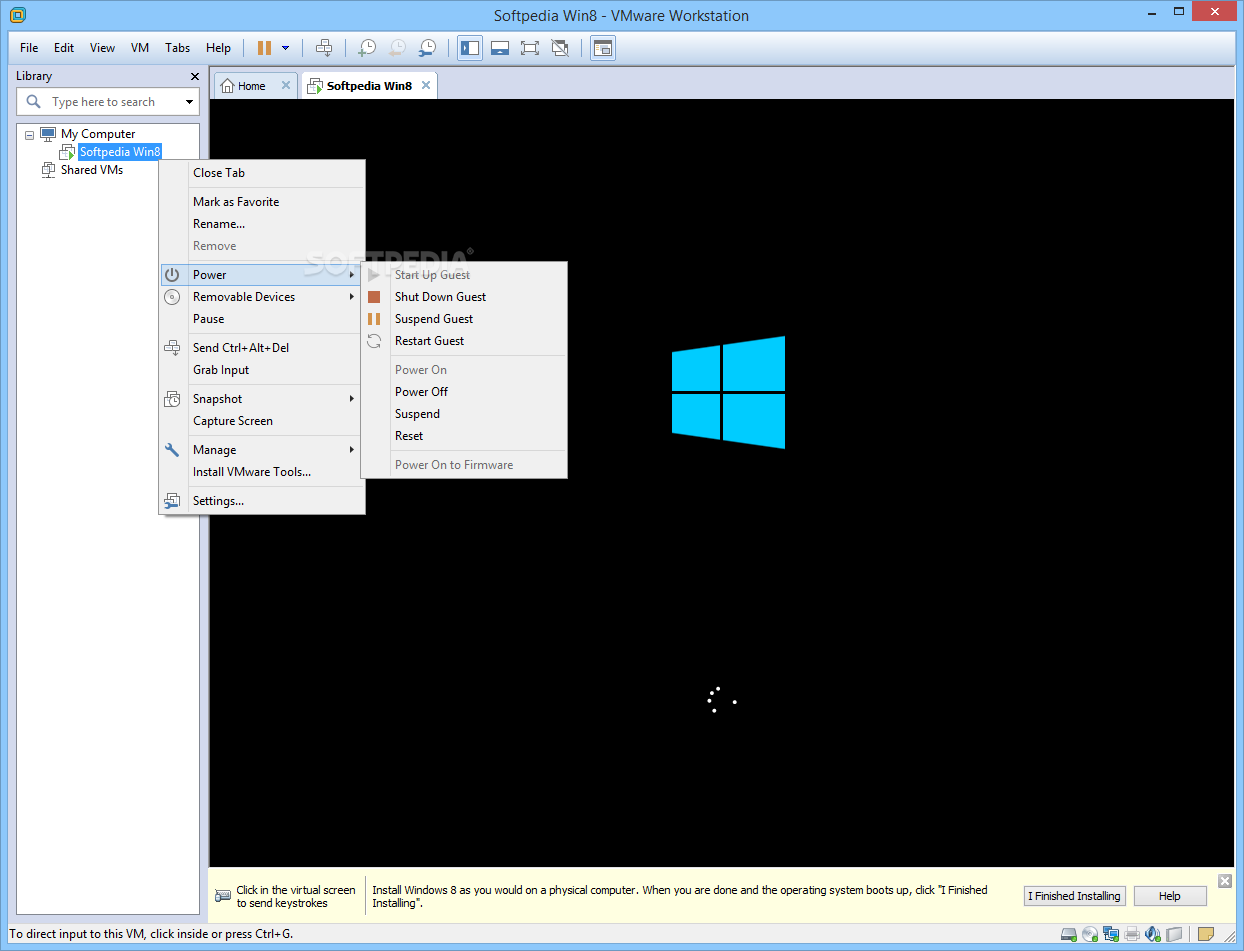The height and width of the screenshot is (951, 1244).
Task: Select the revert snapshot icon
Action: (x=397, y=47)
